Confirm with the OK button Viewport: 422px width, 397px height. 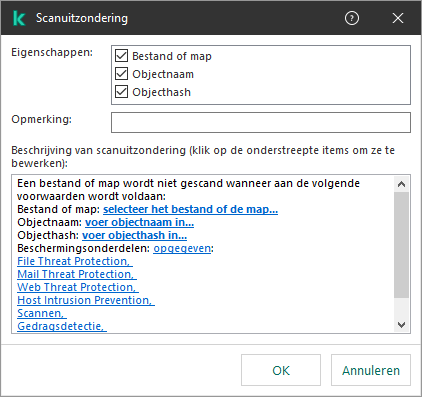(x=281, y=370)
